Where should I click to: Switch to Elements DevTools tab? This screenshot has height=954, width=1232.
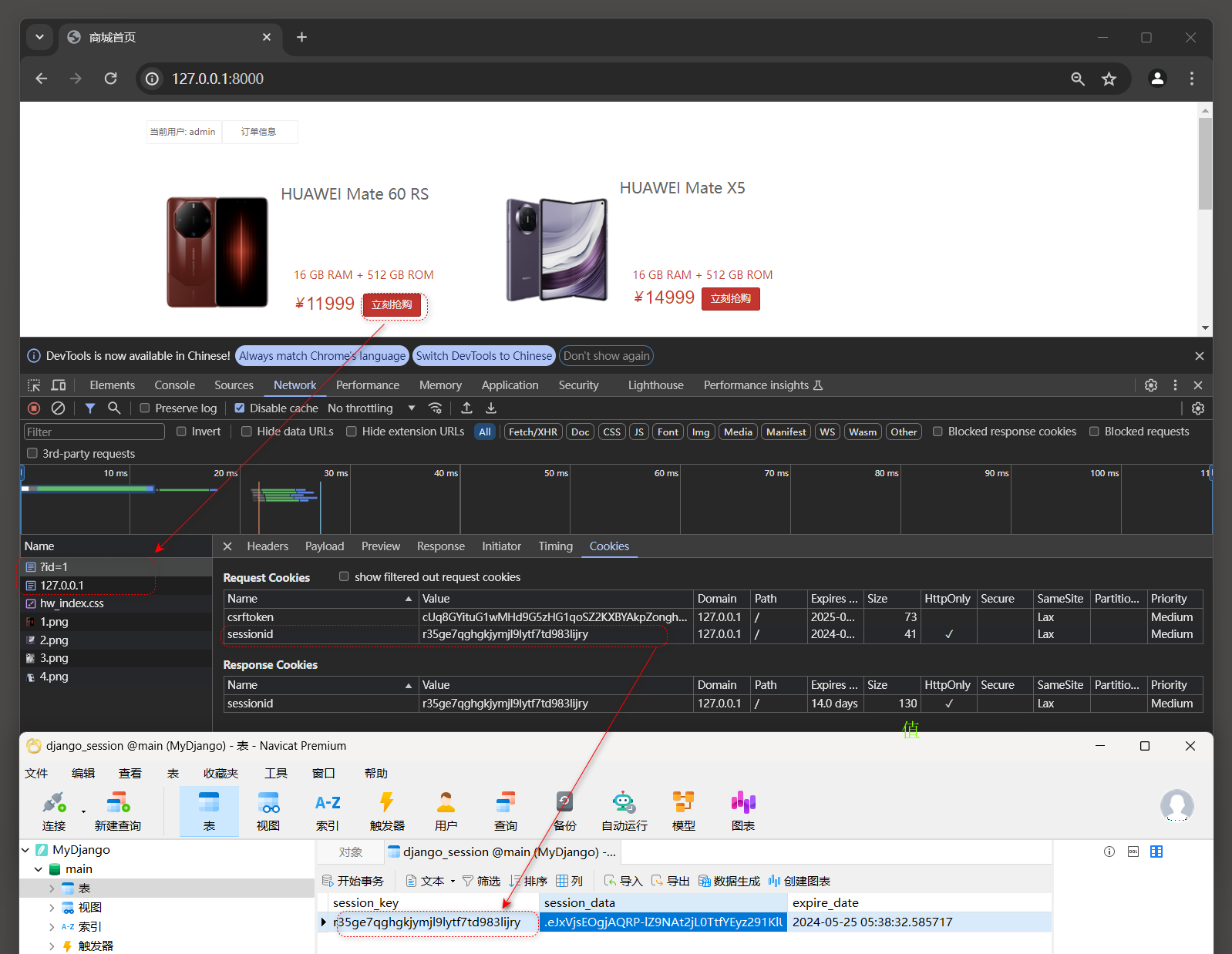[113, 385]
